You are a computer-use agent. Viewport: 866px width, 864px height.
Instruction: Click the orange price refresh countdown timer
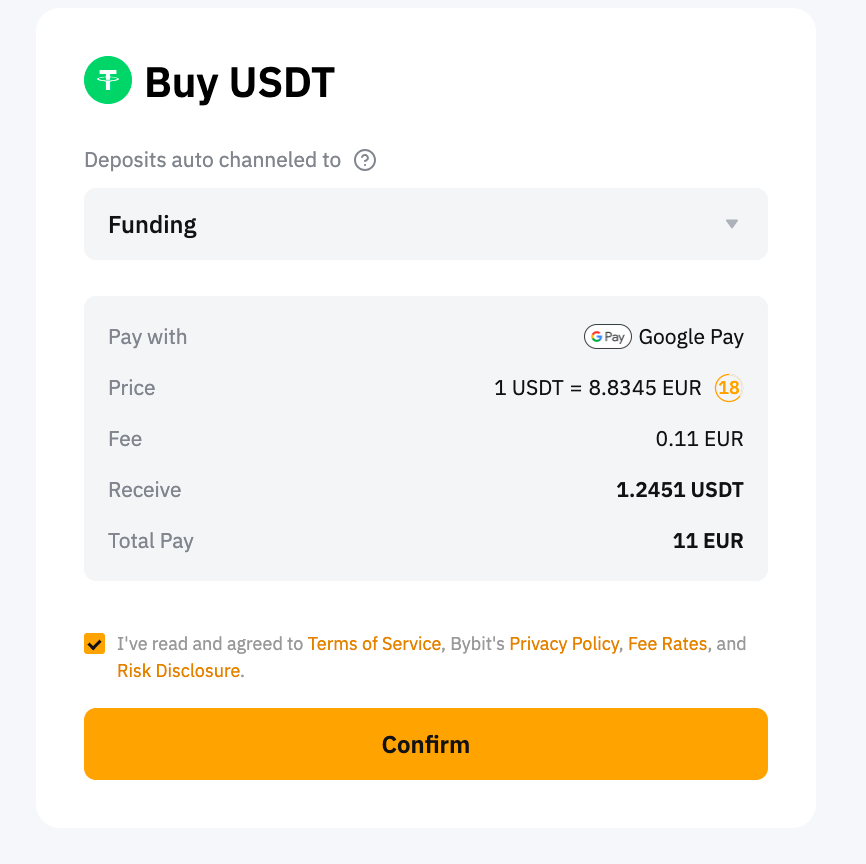(729, 388)
